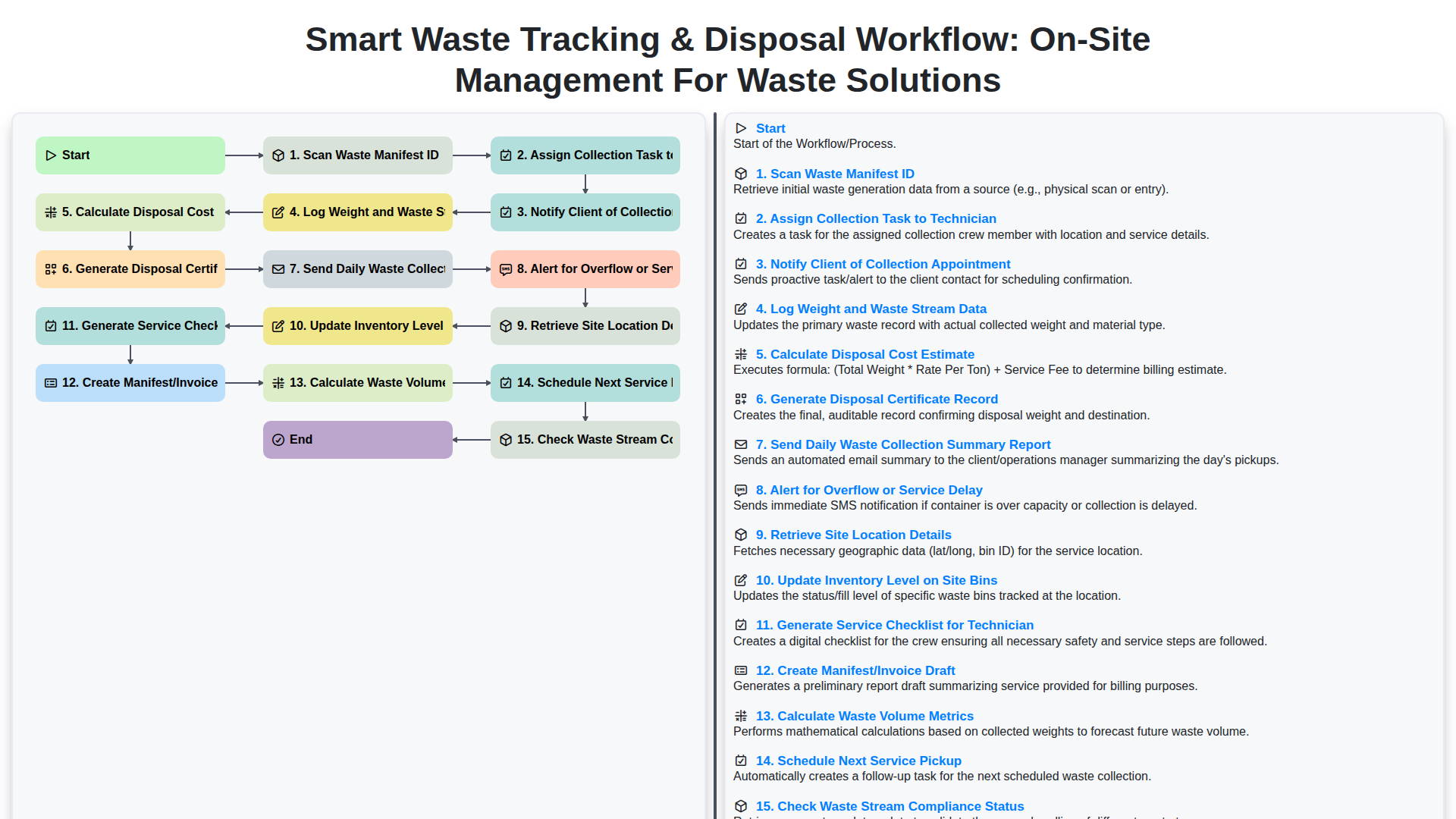
Task: Click the task icon on Assign Collection Task node
Action: pos(505,155)
